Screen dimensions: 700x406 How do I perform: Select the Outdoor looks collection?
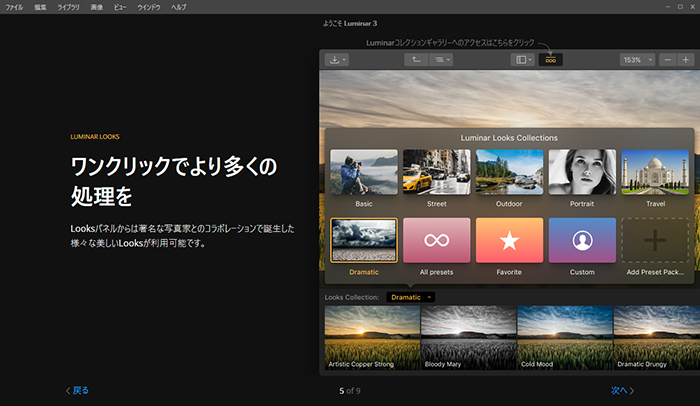point(509,172)
